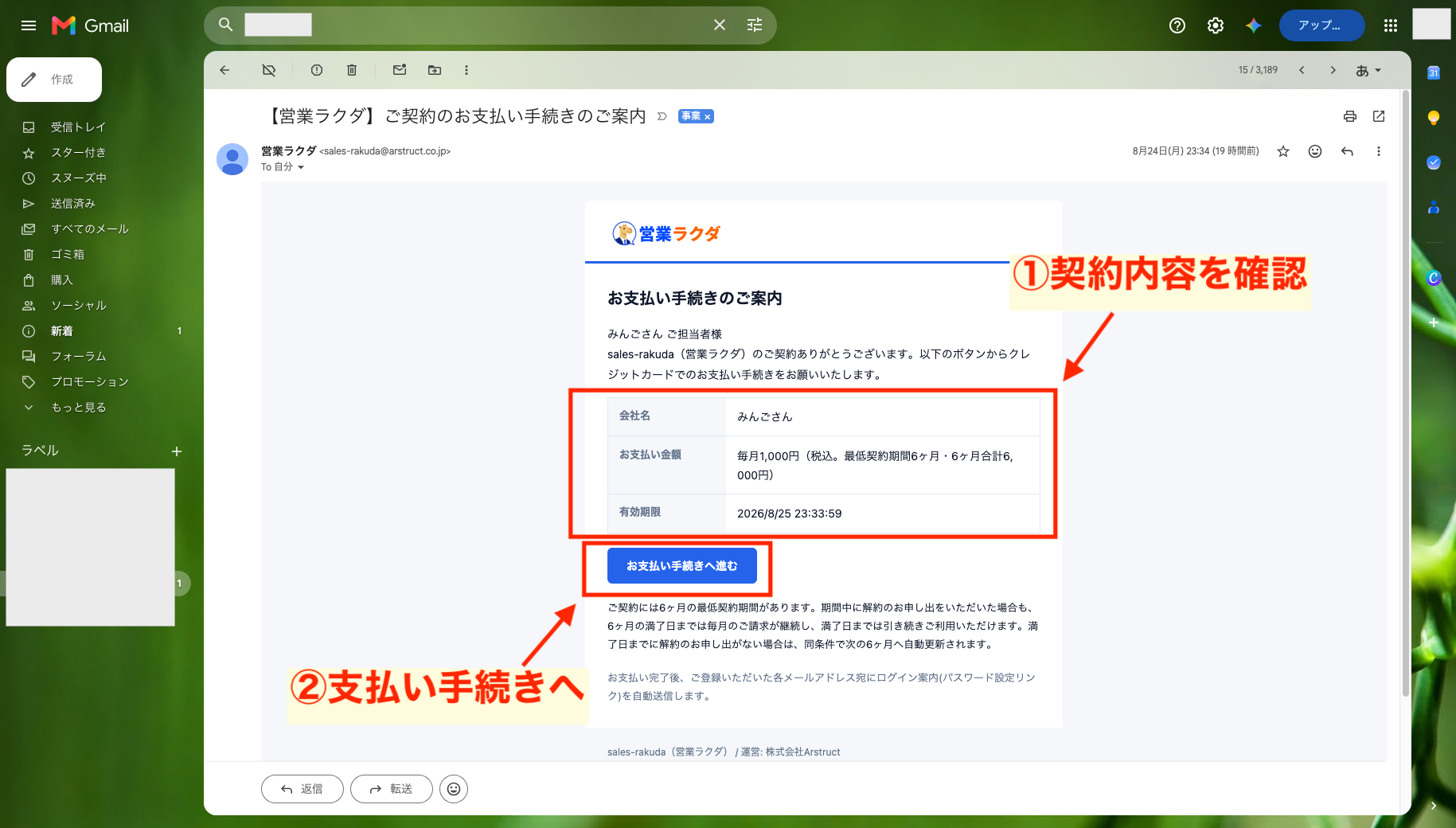The image size is (1456, 828).
Task: Open the Google apps grid icon
Action: (x=1391, y=25)
